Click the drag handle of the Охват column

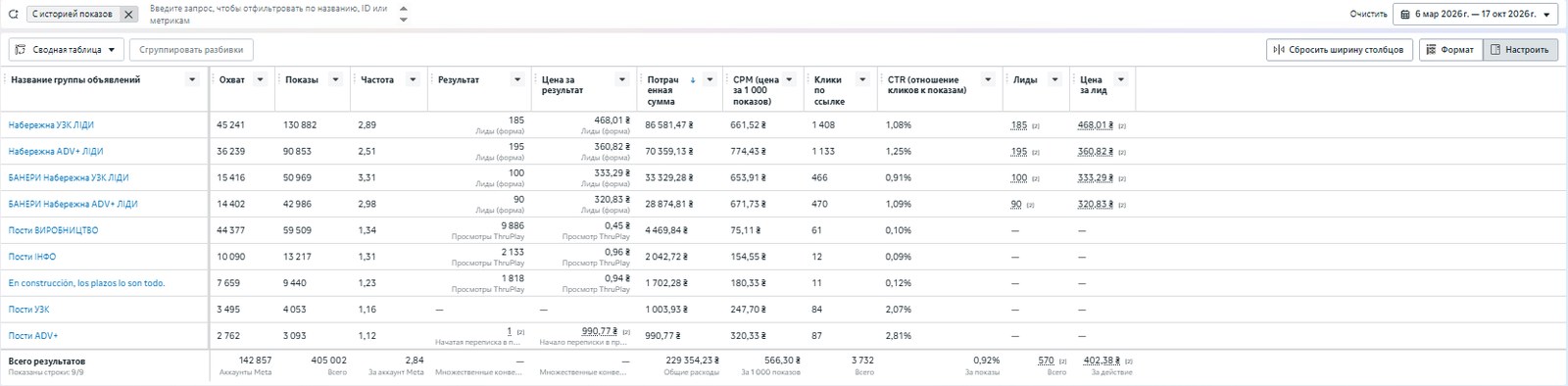pyautogui.click(x=213, y=79)
